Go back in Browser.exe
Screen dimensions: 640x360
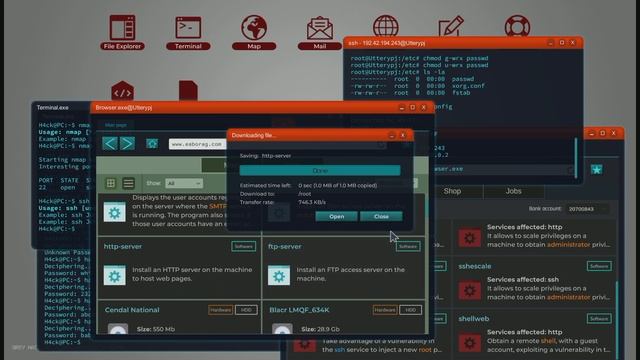coord(110,144)
